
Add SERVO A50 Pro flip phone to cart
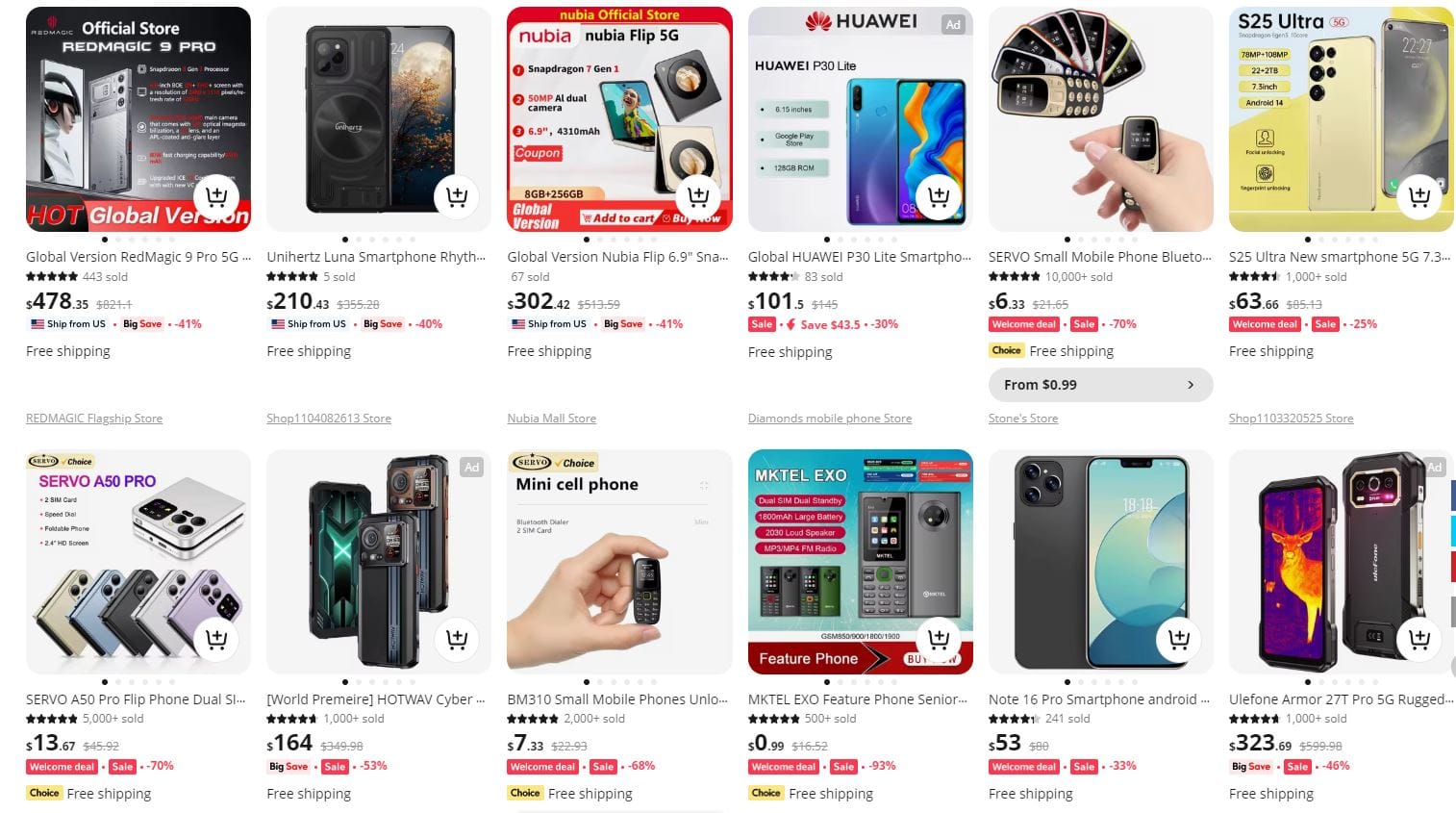216,639
